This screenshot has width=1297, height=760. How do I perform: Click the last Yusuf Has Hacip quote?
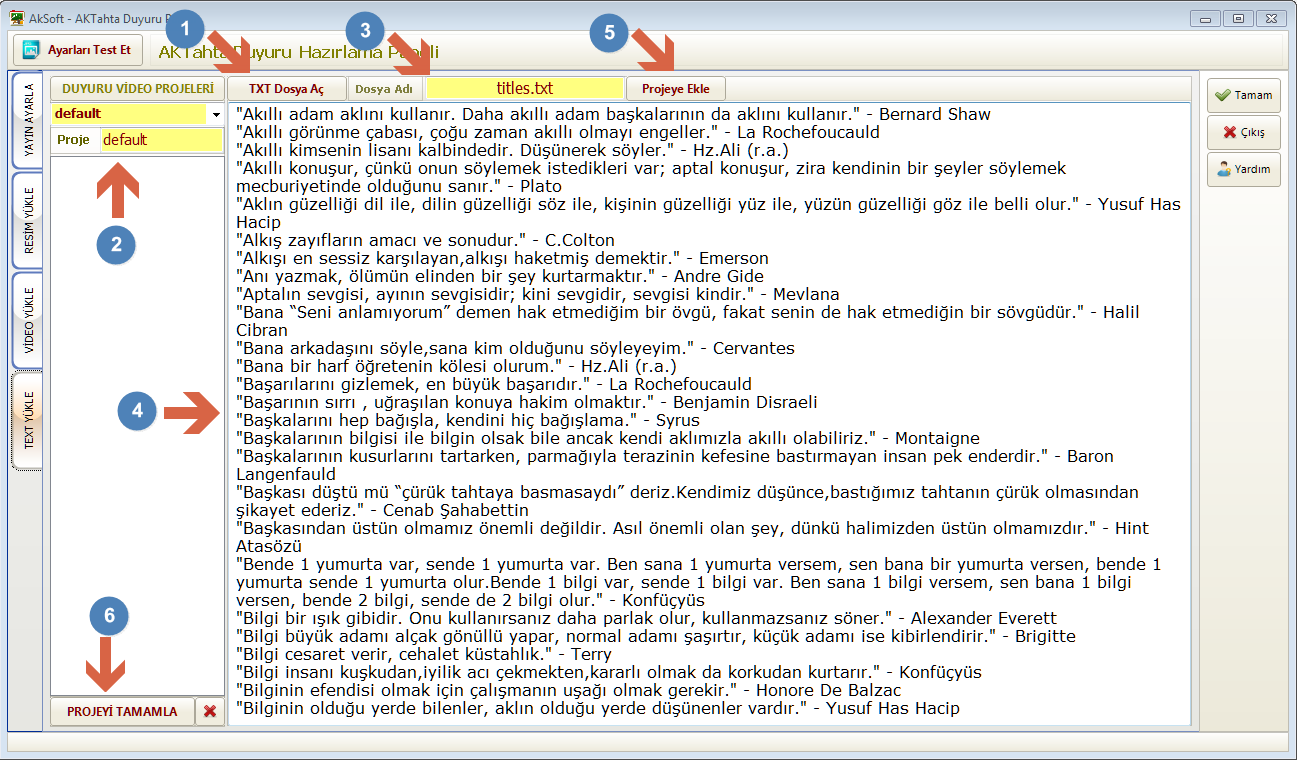tap(597, 708)
